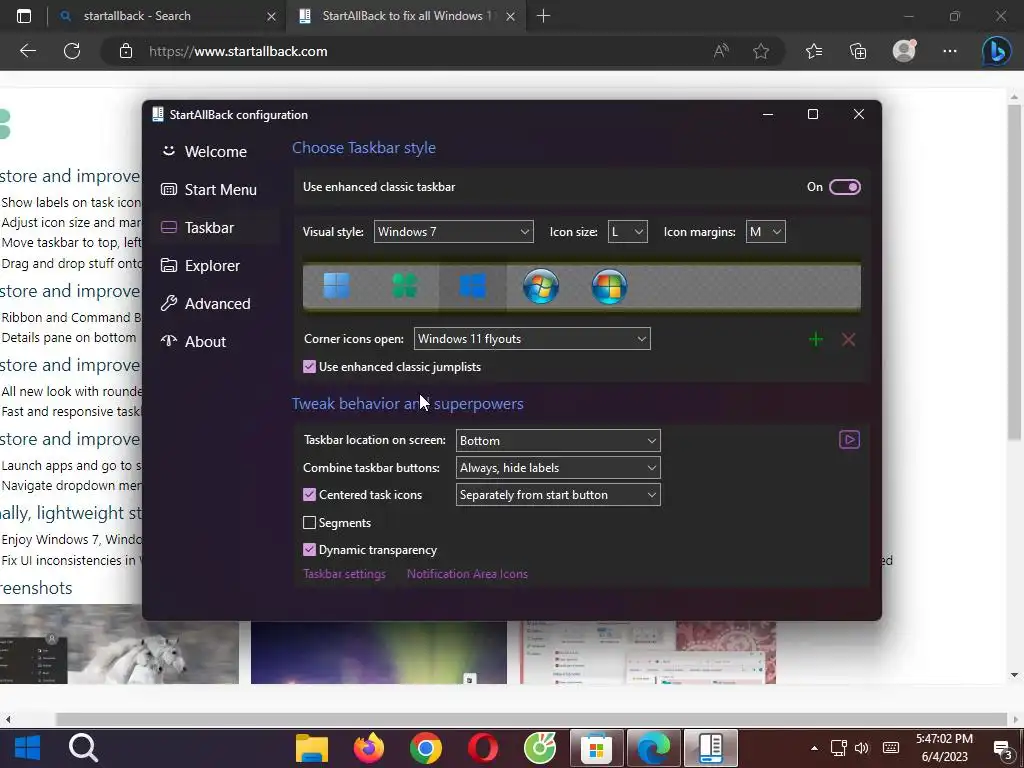Switch to Taskbar settings section
The width and height of the screenshot is (1024, 768).
215,227
